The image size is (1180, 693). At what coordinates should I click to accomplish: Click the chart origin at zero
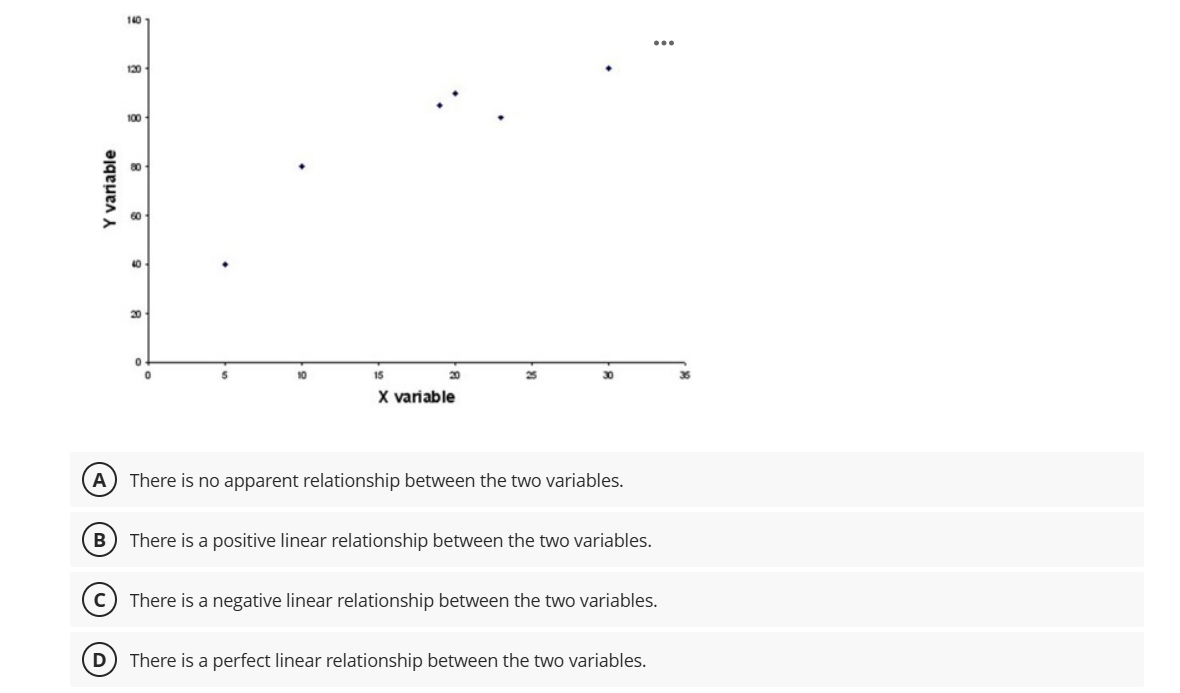pyautogui.click(x=147, y=364)
